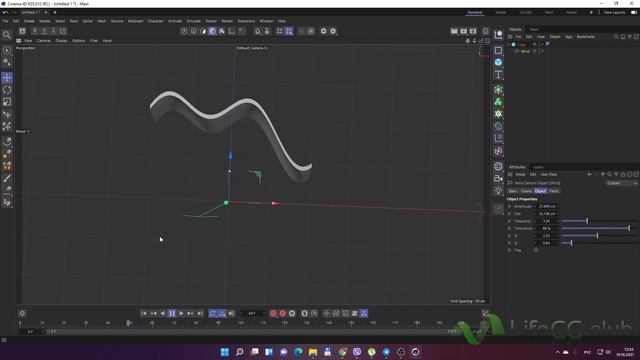Screen dimensions: 640x360
Task: Click the globe environment icon in right palette
Action: pos(498,166)
